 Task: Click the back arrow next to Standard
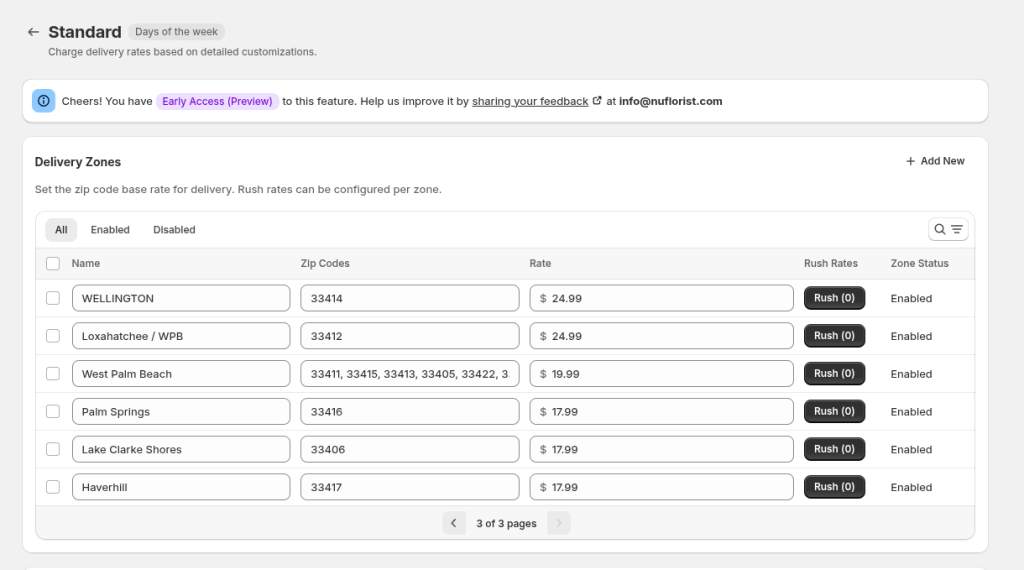(x=33, y=32)
